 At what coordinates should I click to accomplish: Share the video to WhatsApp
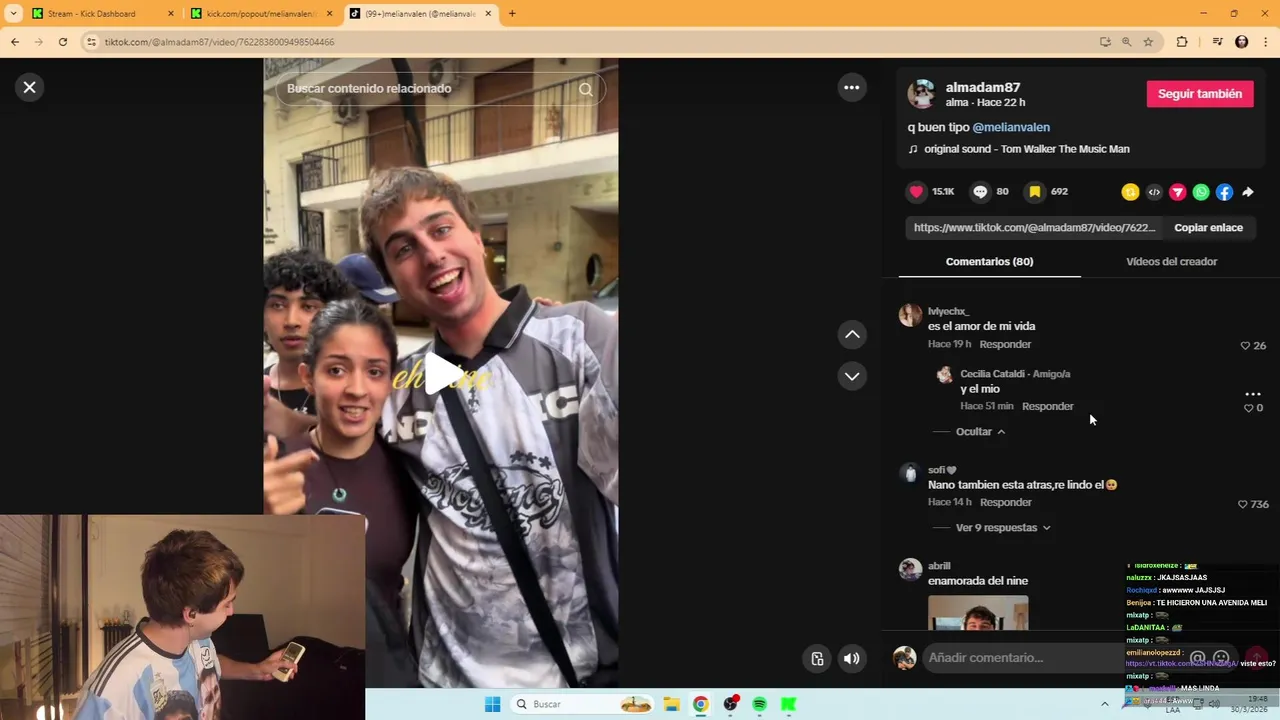[x=1201, y=192]
